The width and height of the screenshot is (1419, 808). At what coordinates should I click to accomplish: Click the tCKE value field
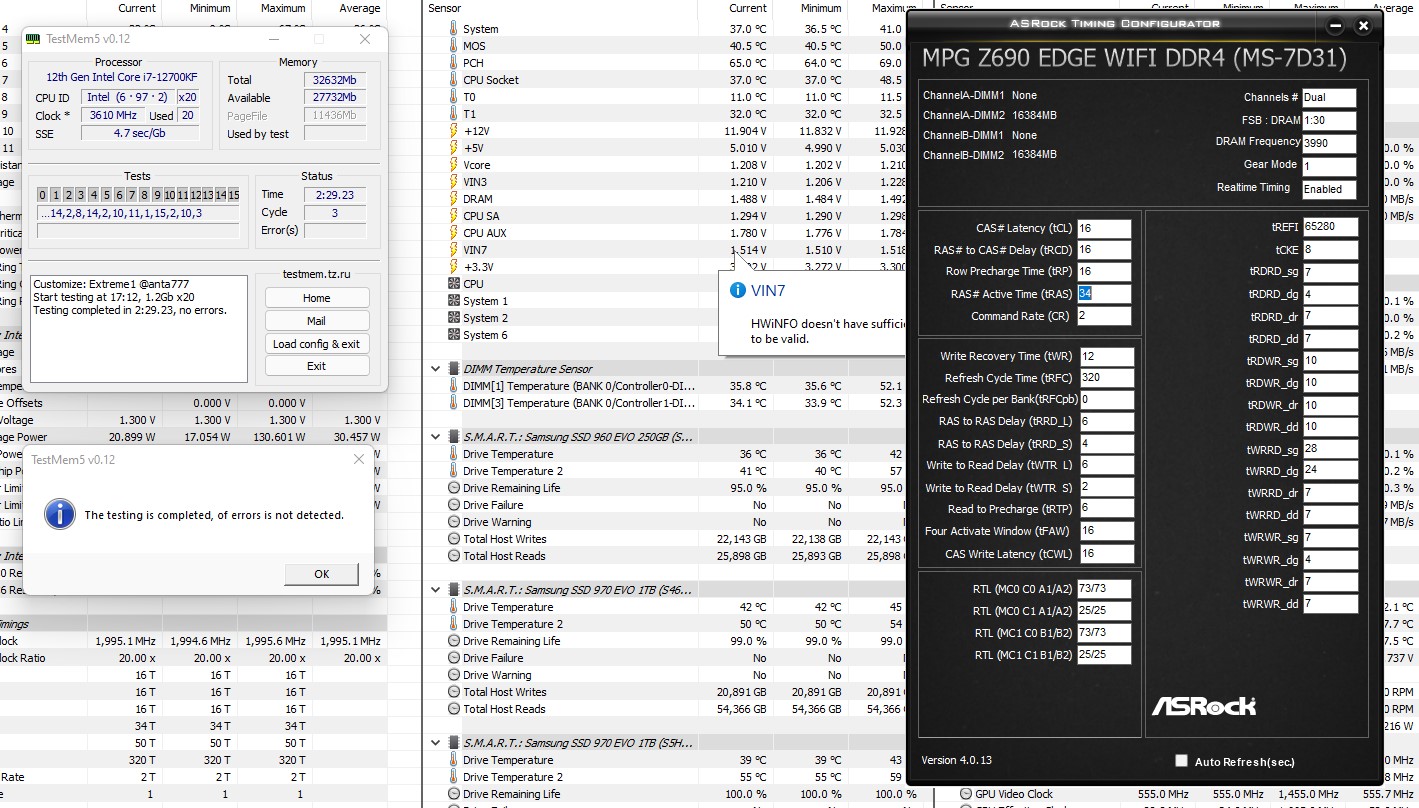click(1330, 250)
